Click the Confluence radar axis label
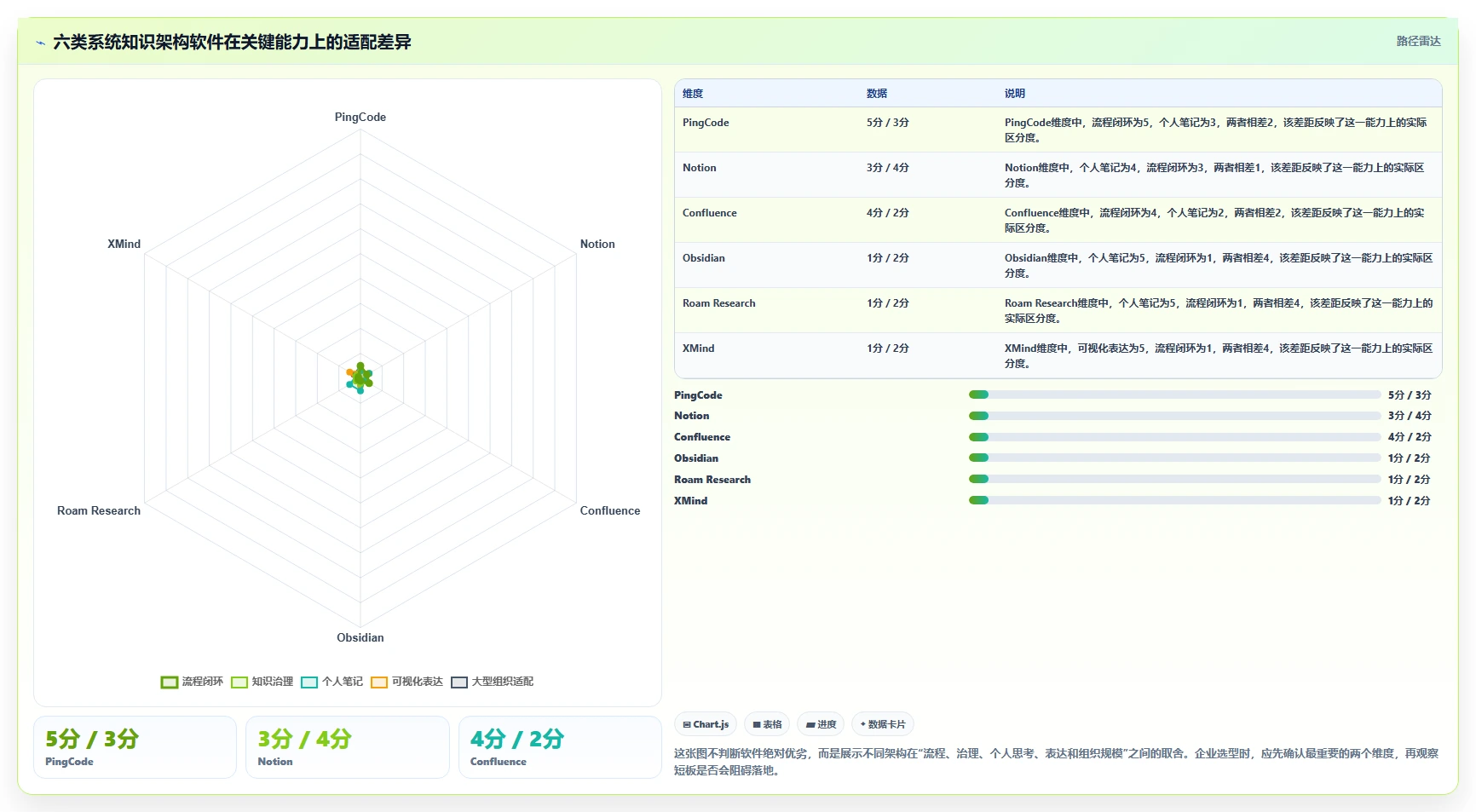 pos(610,510)
